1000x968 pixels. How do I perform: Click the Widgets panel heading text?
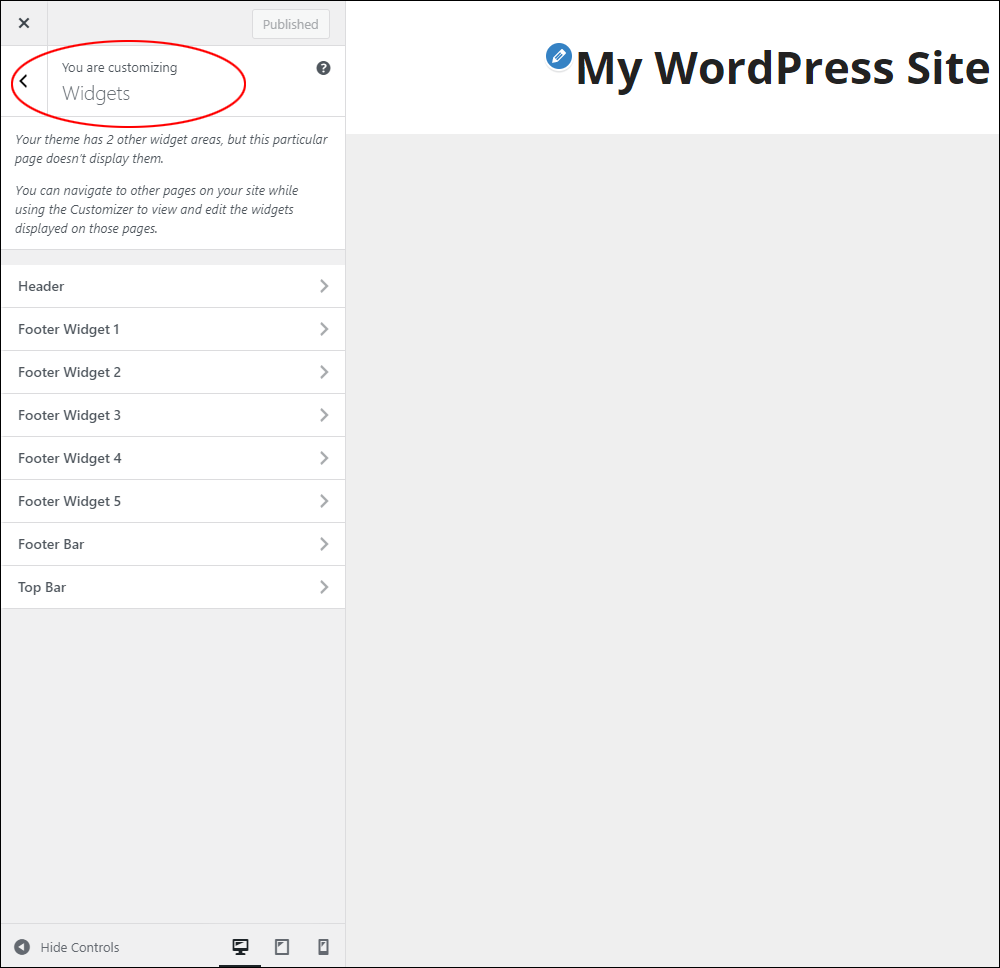point(96,94)
